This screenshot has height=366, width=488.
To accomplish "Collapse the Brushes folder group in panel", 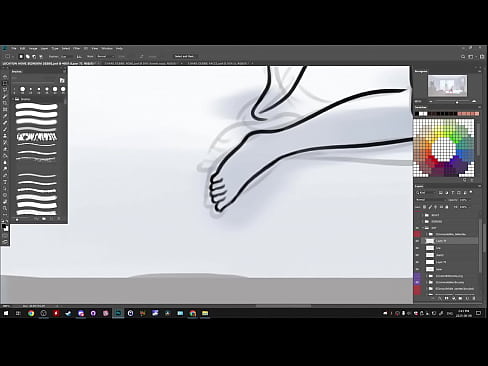I will coord(14,99).
